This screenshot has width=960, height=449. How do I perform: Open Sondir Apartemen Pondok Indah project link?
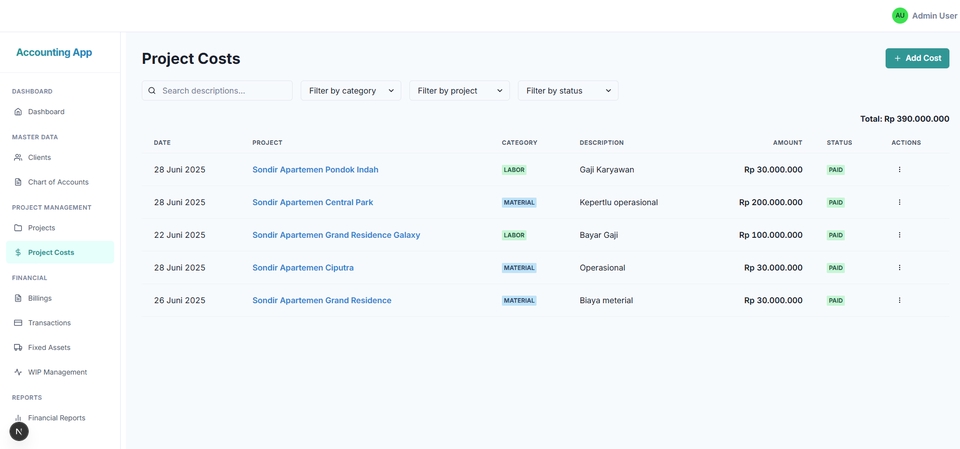(x=315, y=170)
